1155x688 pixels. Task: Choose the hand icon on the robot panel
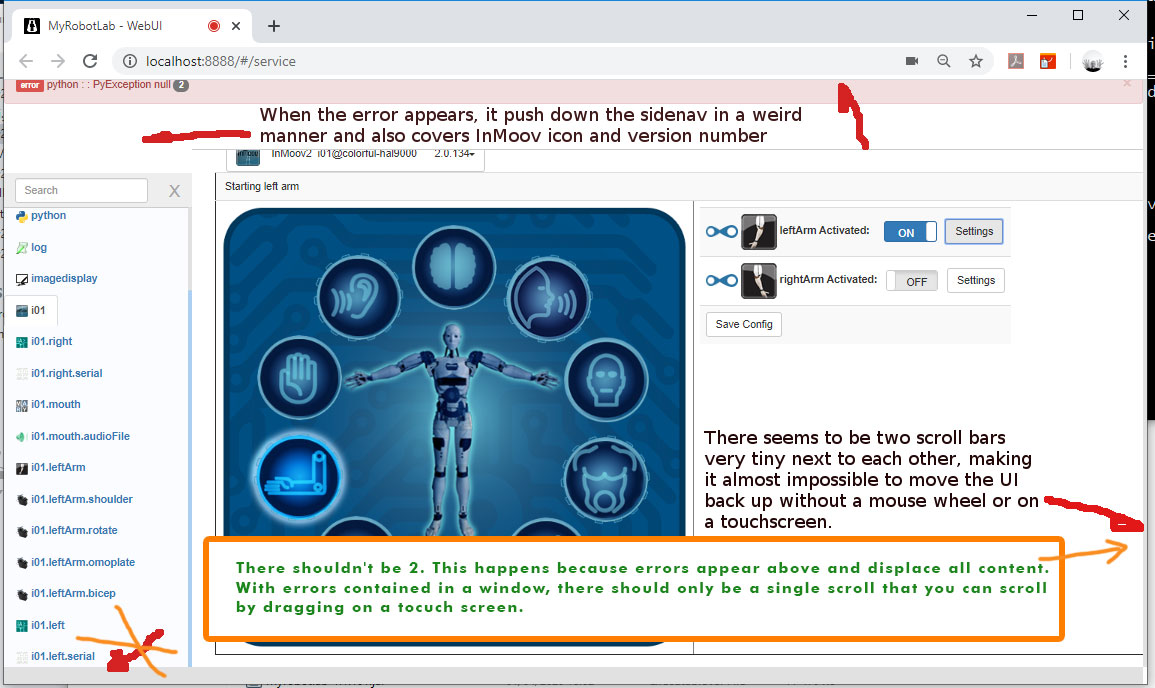coord(299,379)
